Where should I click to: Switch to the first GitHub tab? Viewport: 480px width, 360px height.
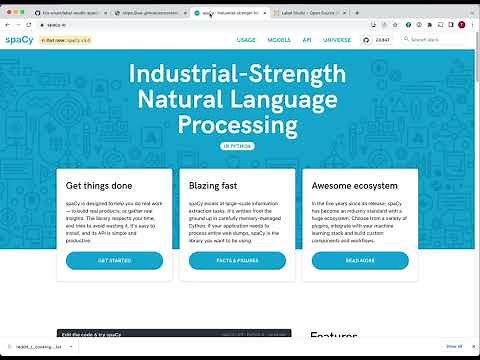pyautogui.click(x=70, y=13)
